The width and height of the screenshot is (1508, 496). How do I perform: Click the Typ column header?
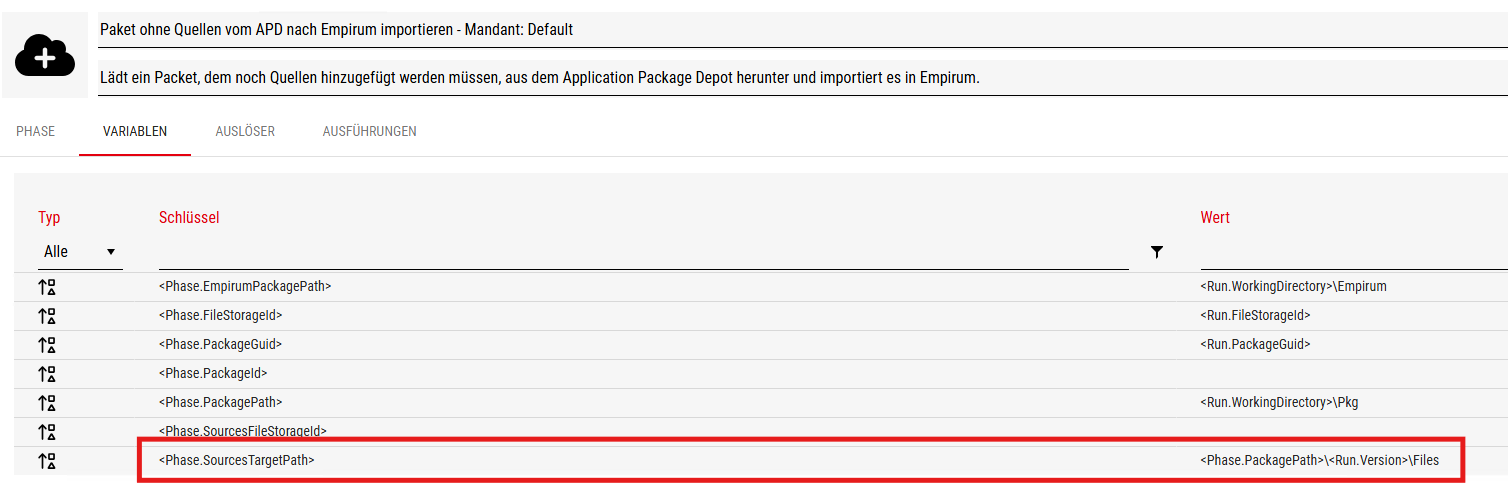tap(50, 217)
